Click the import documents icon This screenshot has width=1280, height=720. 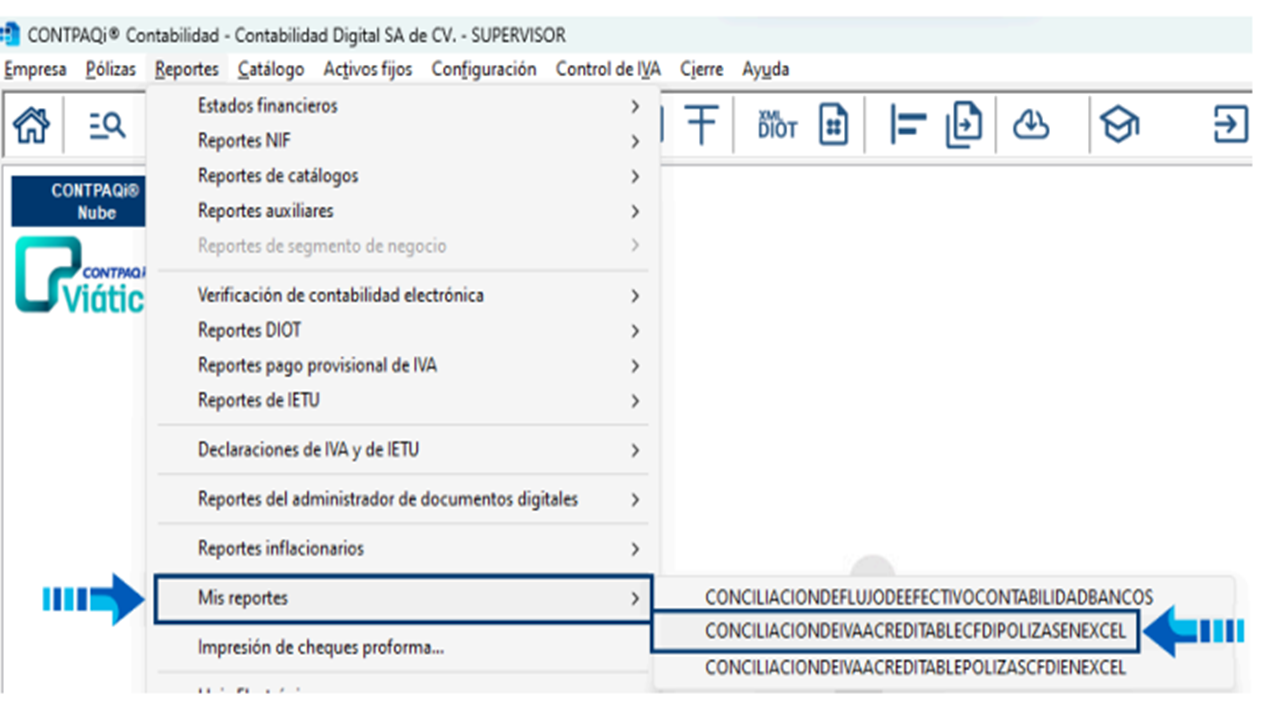click(964, 125)
